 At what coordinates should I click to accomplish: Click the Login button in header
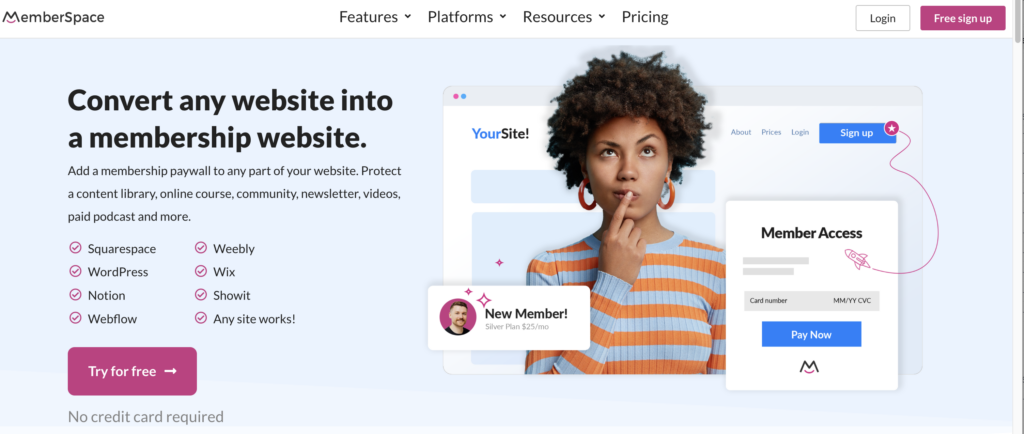[x=882, y=18]
